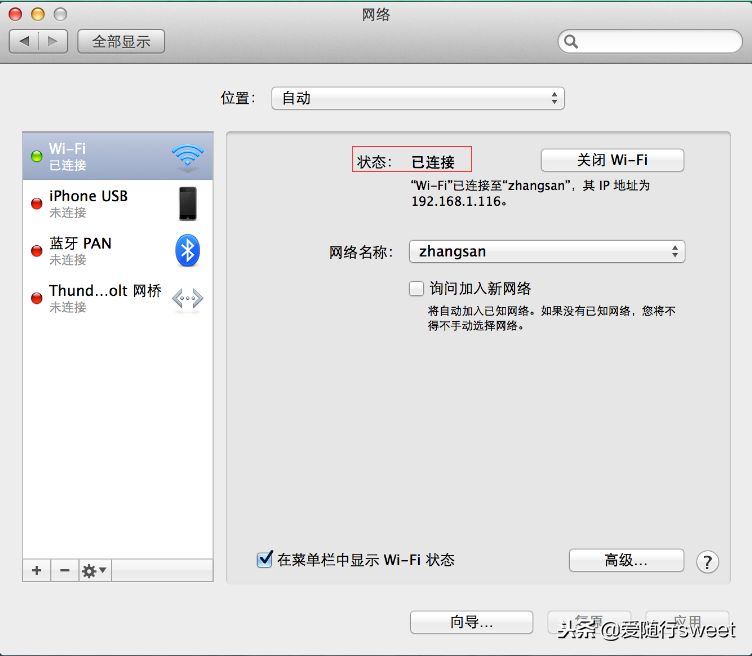The image size is (752, 656).
Task: Click the 网络 window title
Action: click(x=376, y=15)
